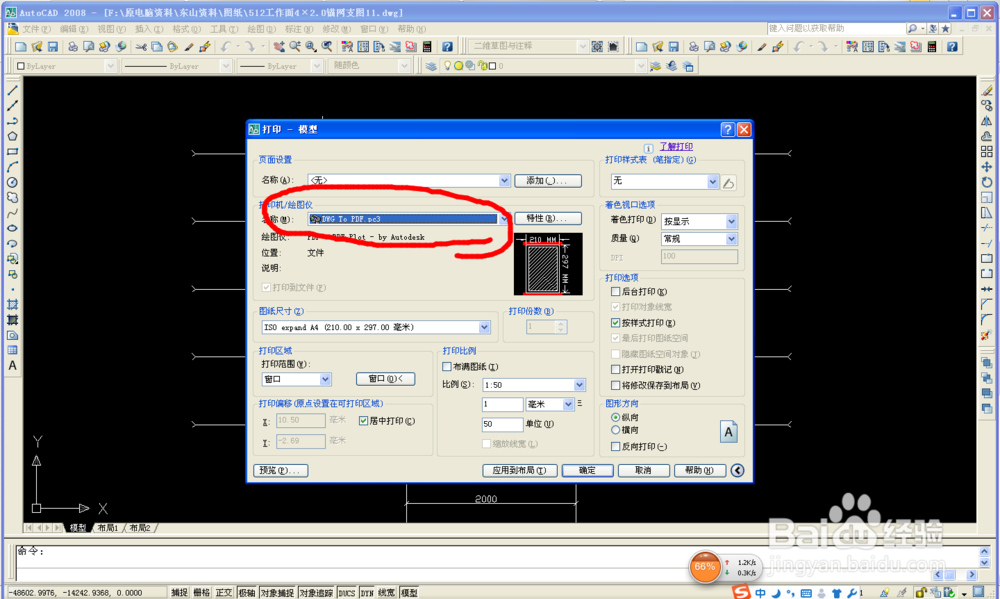Toggle the 按样式打印 checkbox
This screenshot has width=1000, height=599.
tap(615, 323)
